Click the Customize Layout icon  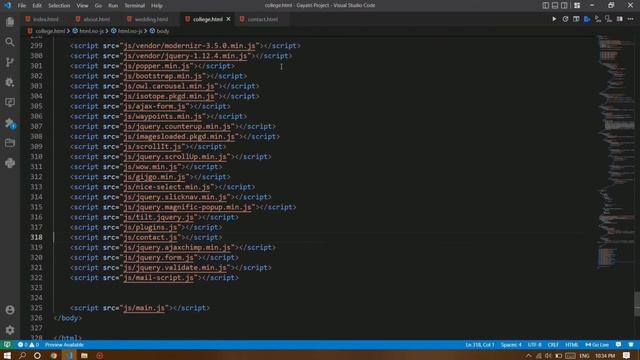(577, 5)
